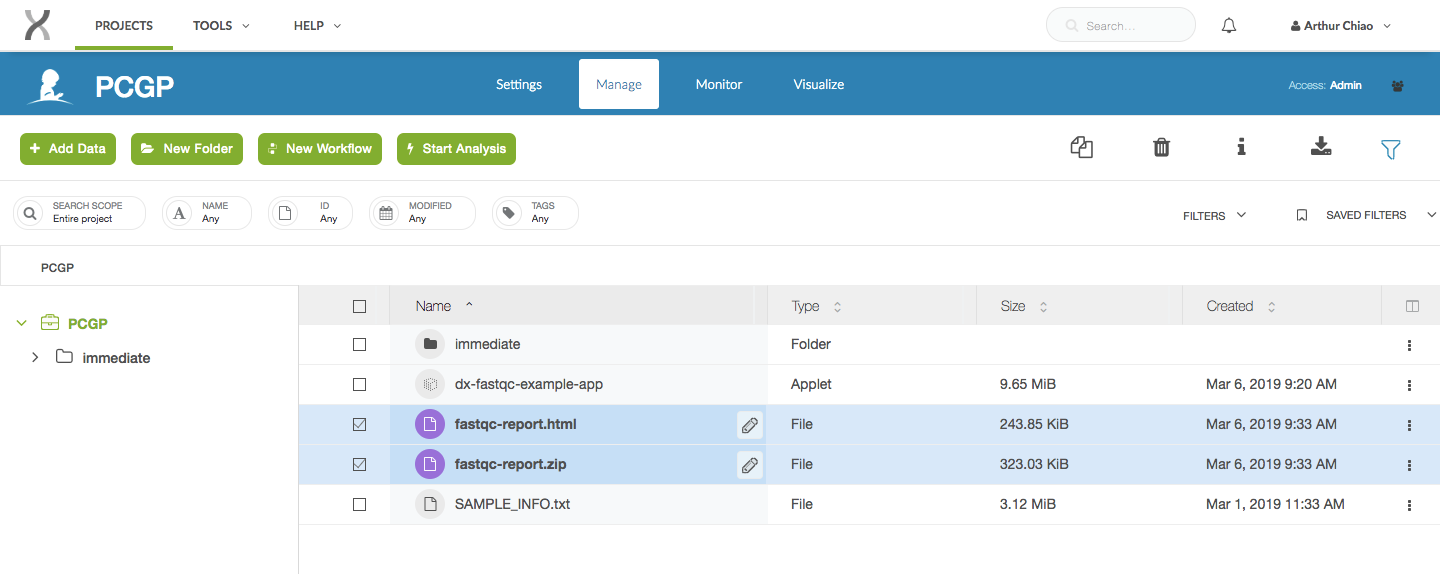Uncheck the fastqc-report.html checkbox

pyautogui.click(x=360, y=424)
